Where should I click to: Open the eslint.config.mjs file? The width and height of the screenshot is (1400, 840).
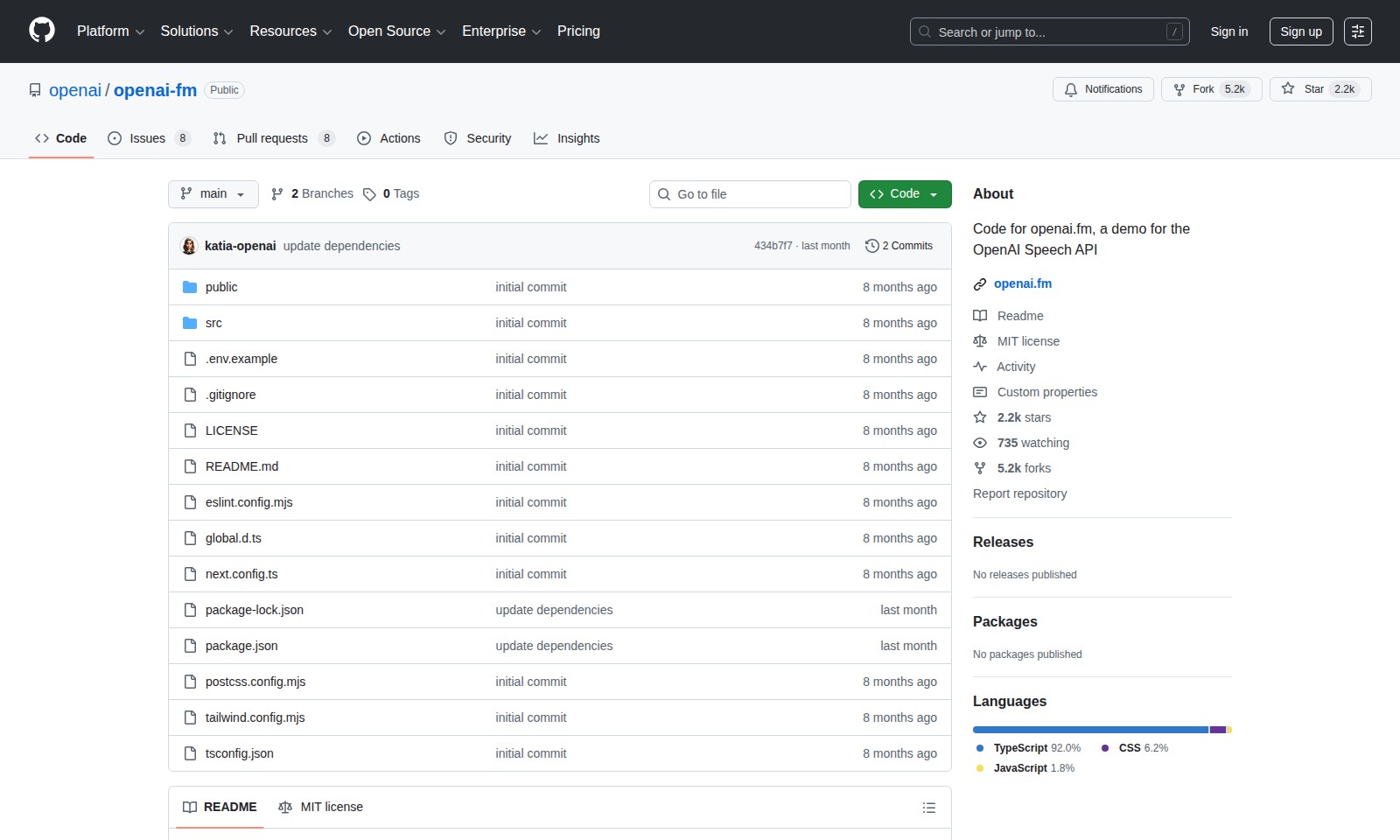249,502
